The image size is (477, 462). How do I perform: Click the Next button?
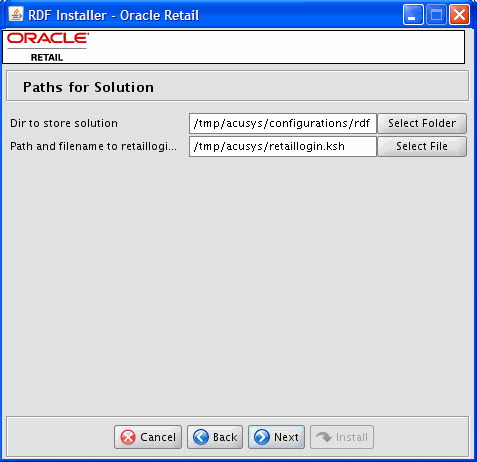(276, 437)
